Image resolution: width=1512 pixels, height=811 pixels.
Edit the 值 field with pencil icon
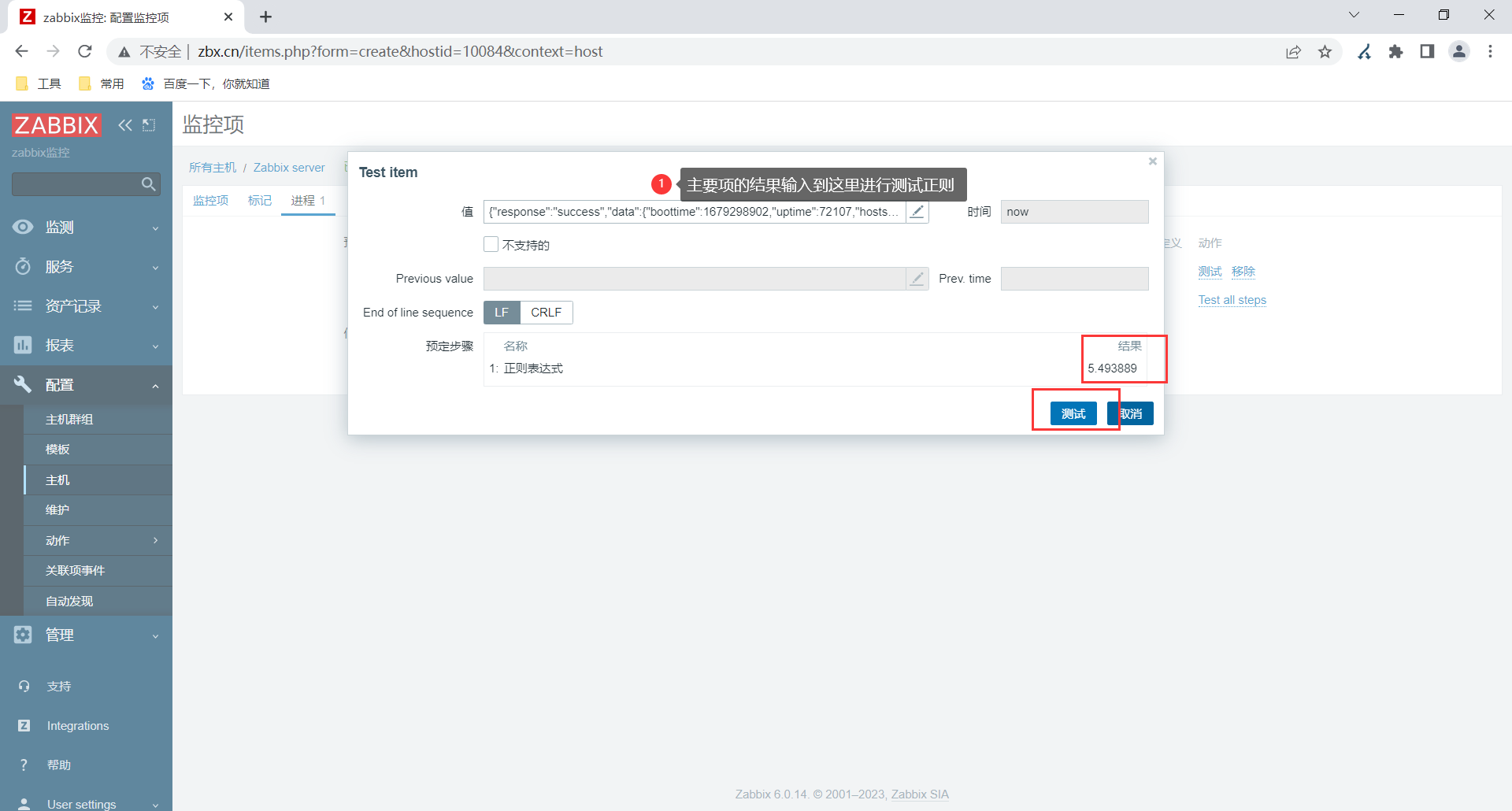tap(917, 212)
